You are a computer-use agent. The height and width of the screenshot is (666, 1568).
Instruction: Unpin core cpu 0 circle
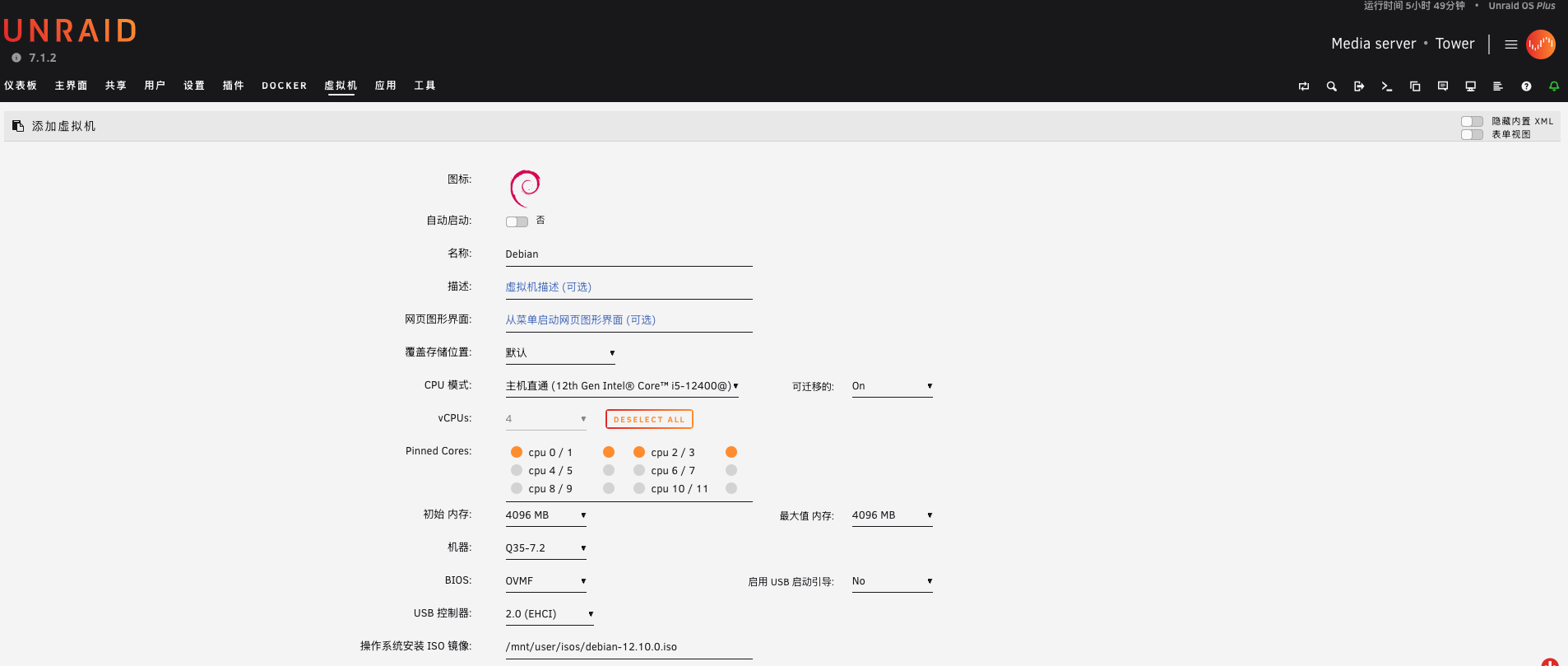tap(517, 452)
